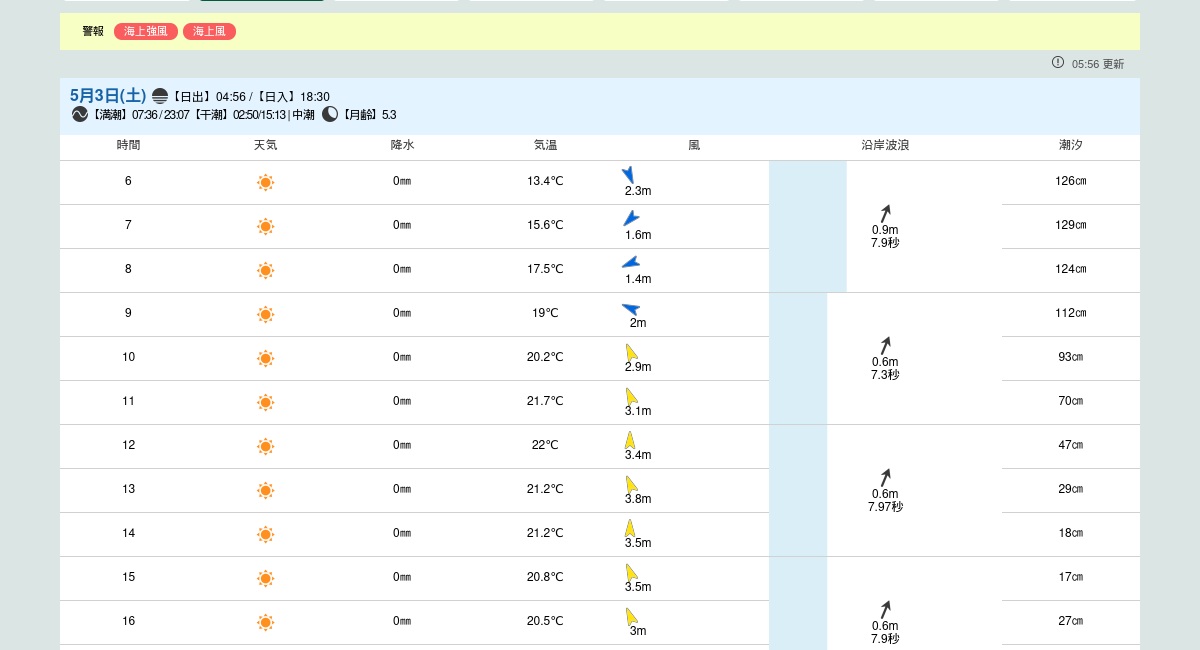The image size is (1200, 650).
Task: Click the info icon beside 05:56 更新
Action: coord(1058,63)
